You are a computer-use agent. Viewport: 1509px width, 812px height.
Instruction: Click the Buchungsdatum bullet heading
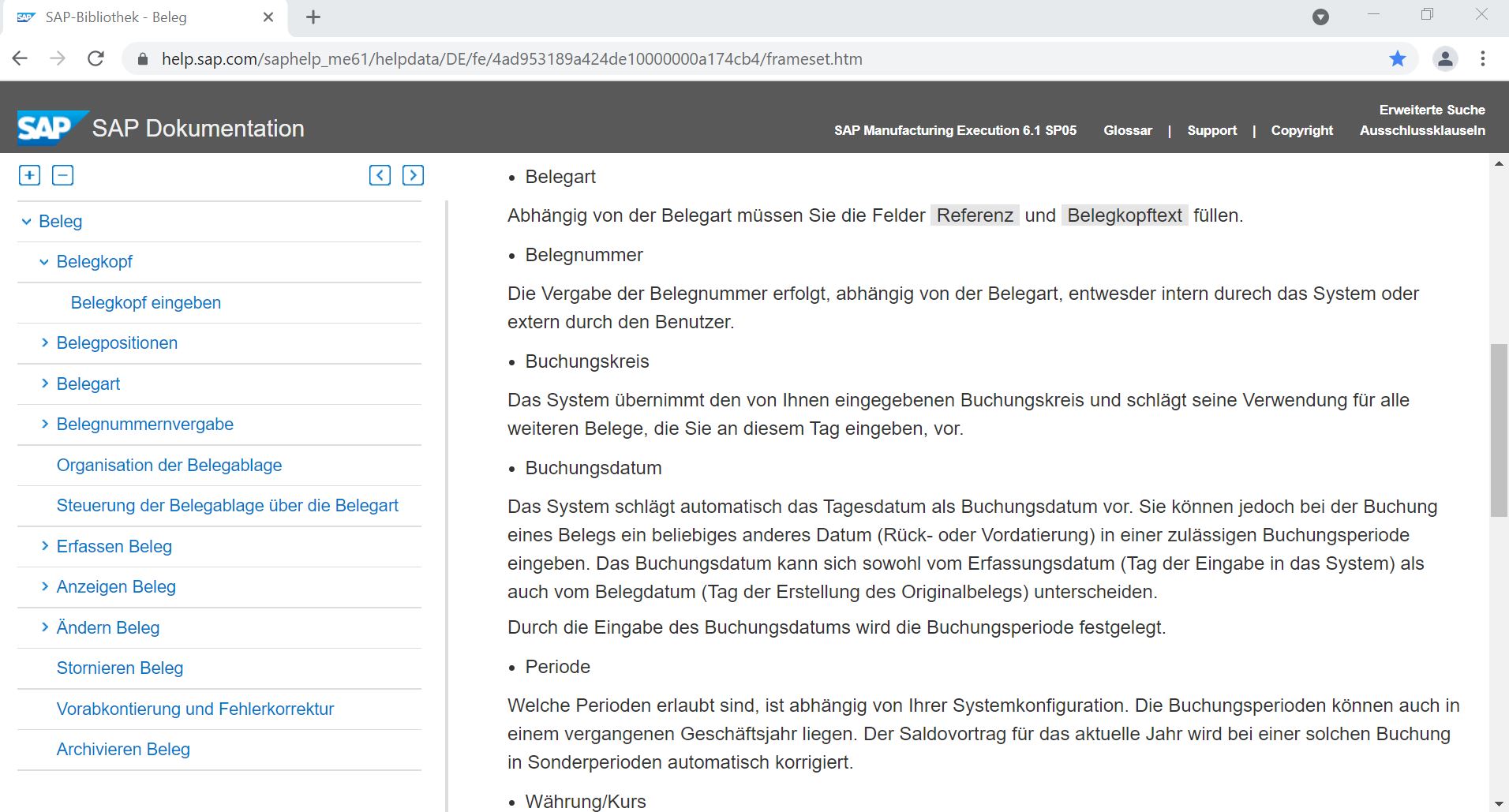(x=593, y=468)
